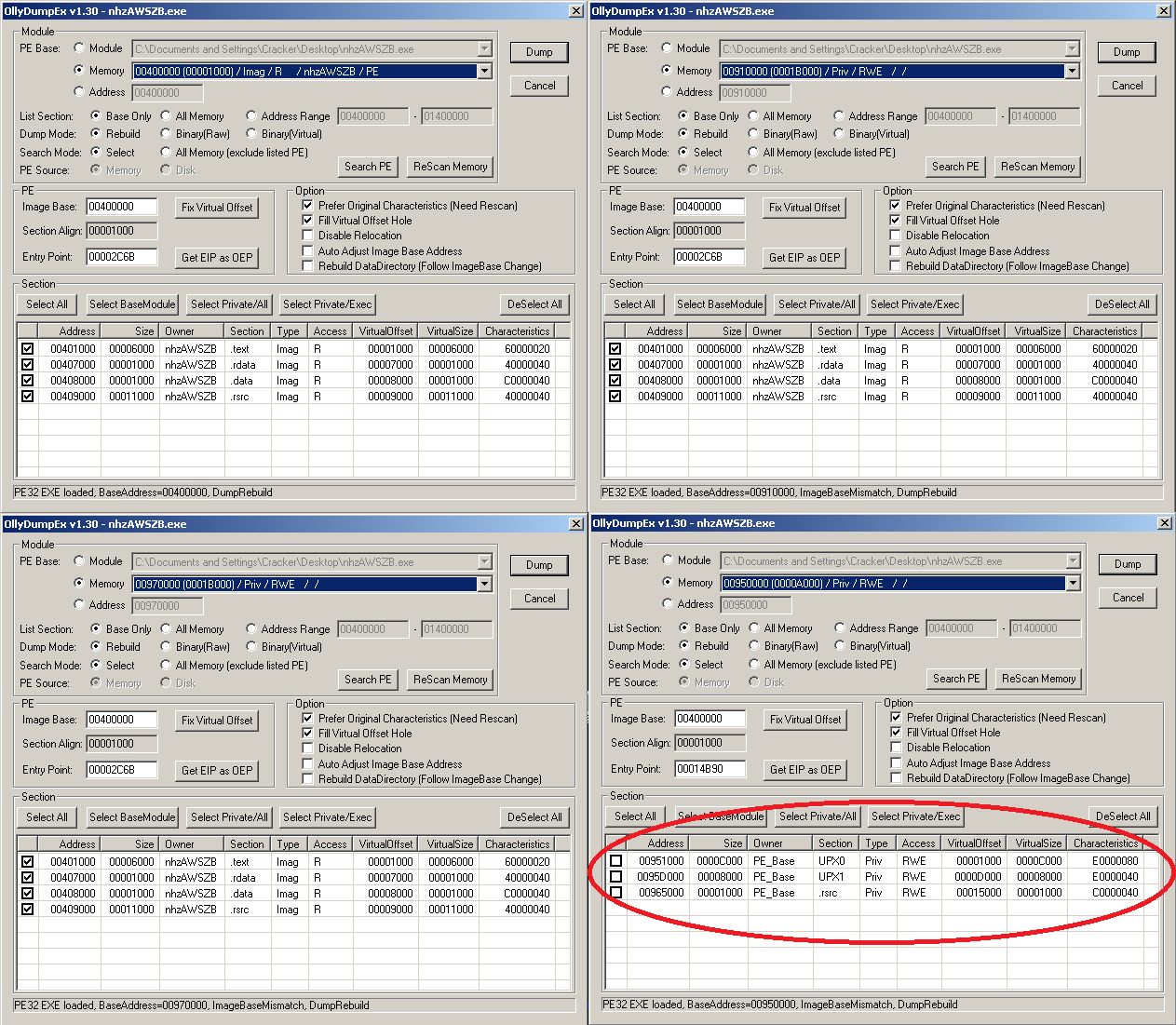The height and width of the screenshot is (1025, 1176).
Task: Select Binary(Raw) dump mode in 00910000 window
Action: click(753, 134)
